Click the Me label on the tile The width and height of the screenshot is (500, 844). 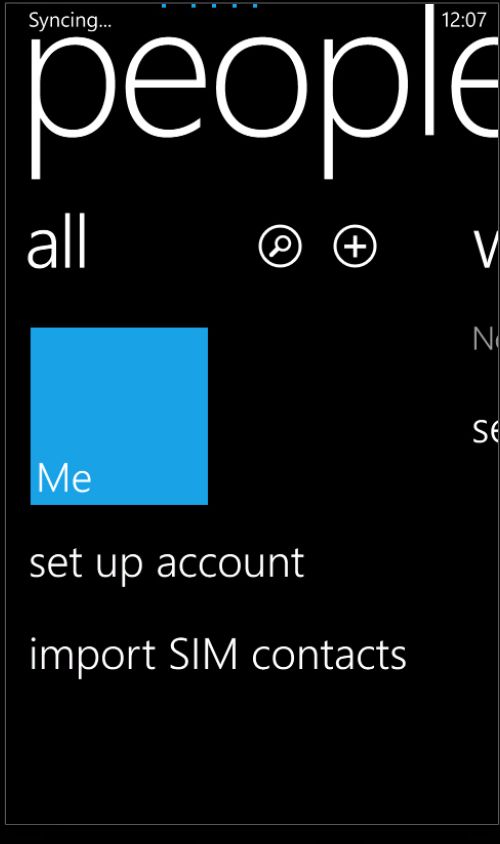(x=64, y=478)
